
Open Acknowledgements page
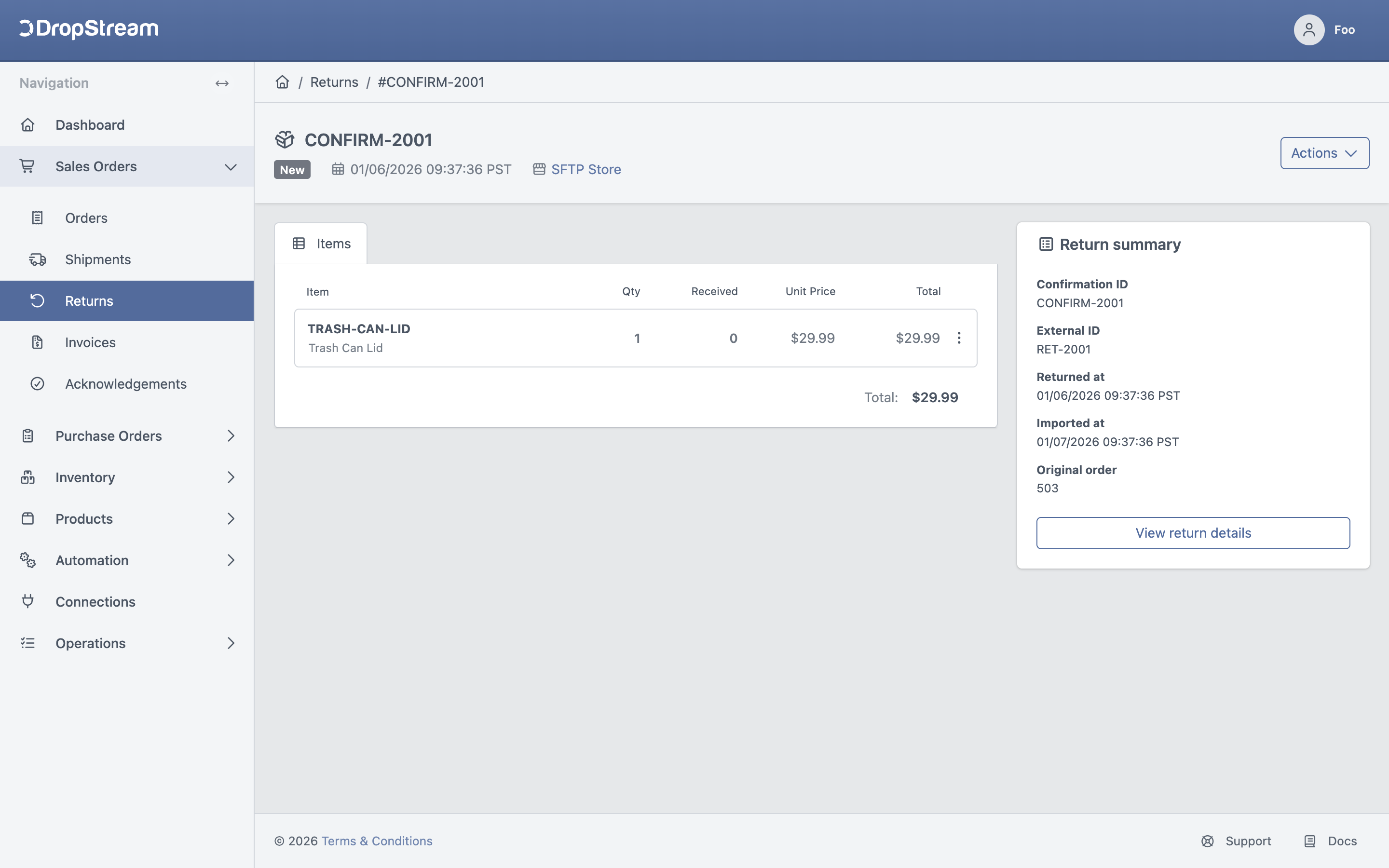pos(127,383)
